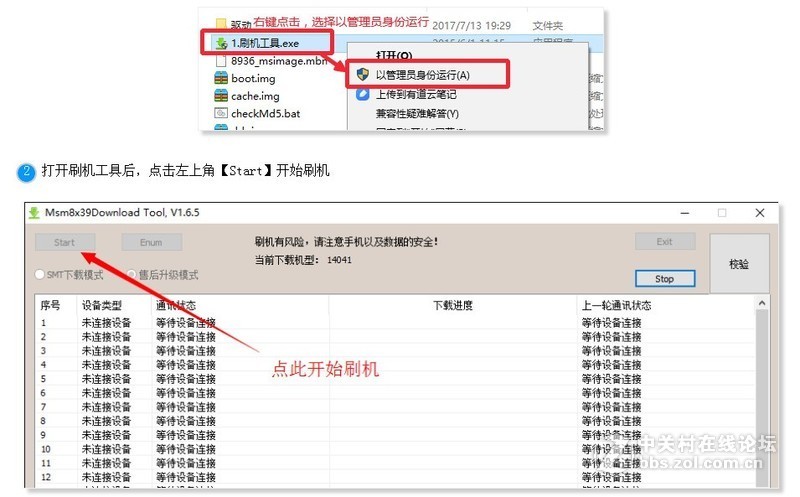Select the file name cache.img

coord(255,96)
